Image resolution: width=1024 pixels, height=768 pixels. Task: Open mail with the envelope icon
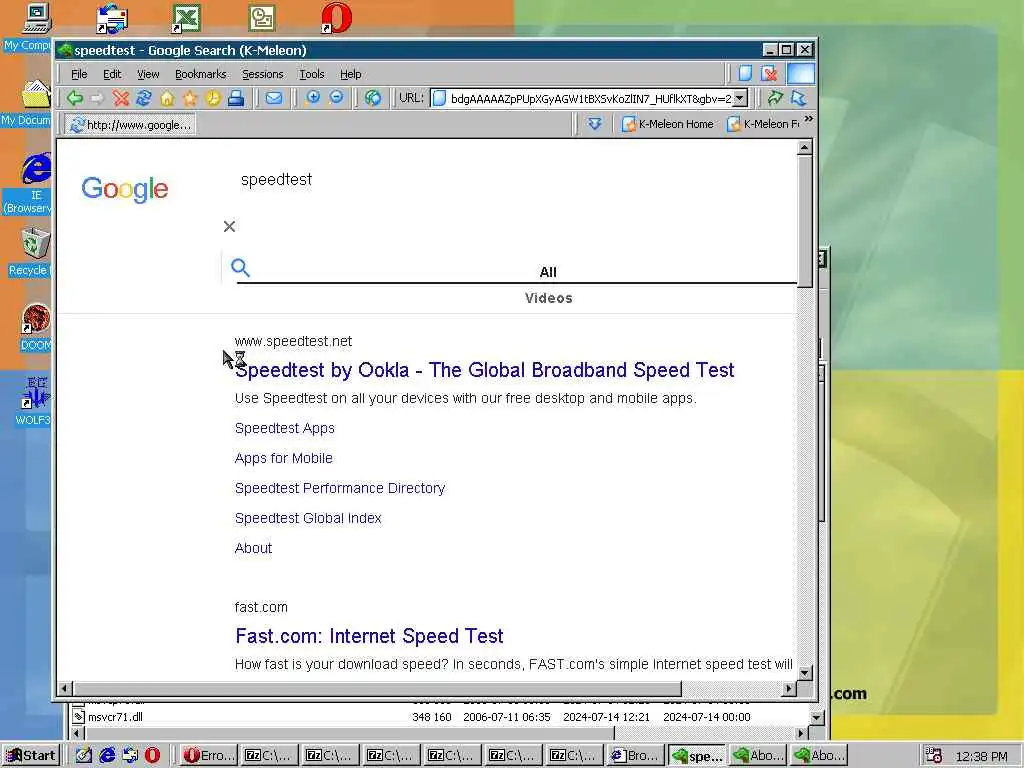tap(274, 99)
